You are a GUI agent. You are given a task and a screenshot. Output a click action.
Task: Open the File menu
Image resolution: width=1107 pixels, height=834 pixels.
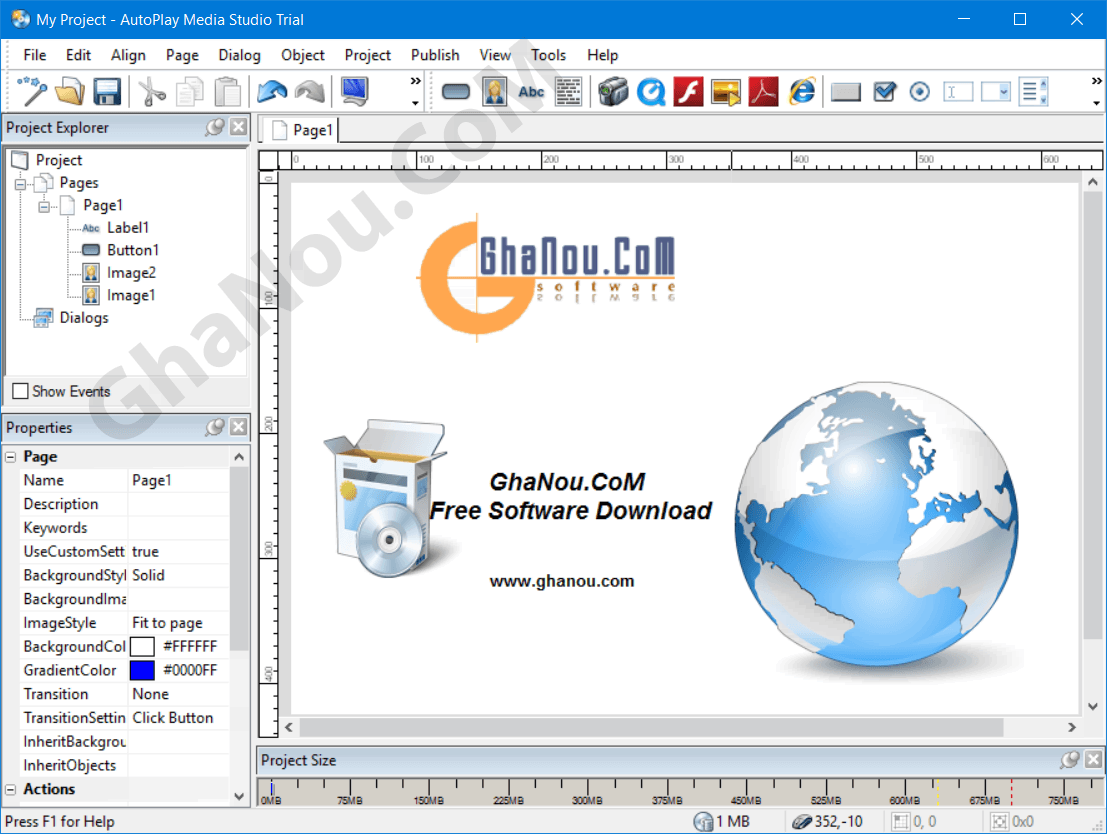coord(35,55)
